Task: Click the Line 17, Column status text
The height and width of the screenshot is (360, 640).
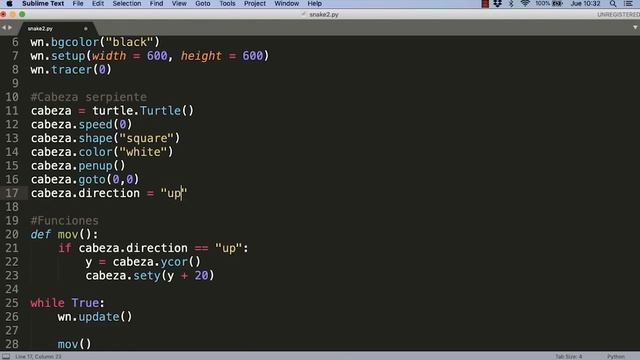Action: pos(38,356)
